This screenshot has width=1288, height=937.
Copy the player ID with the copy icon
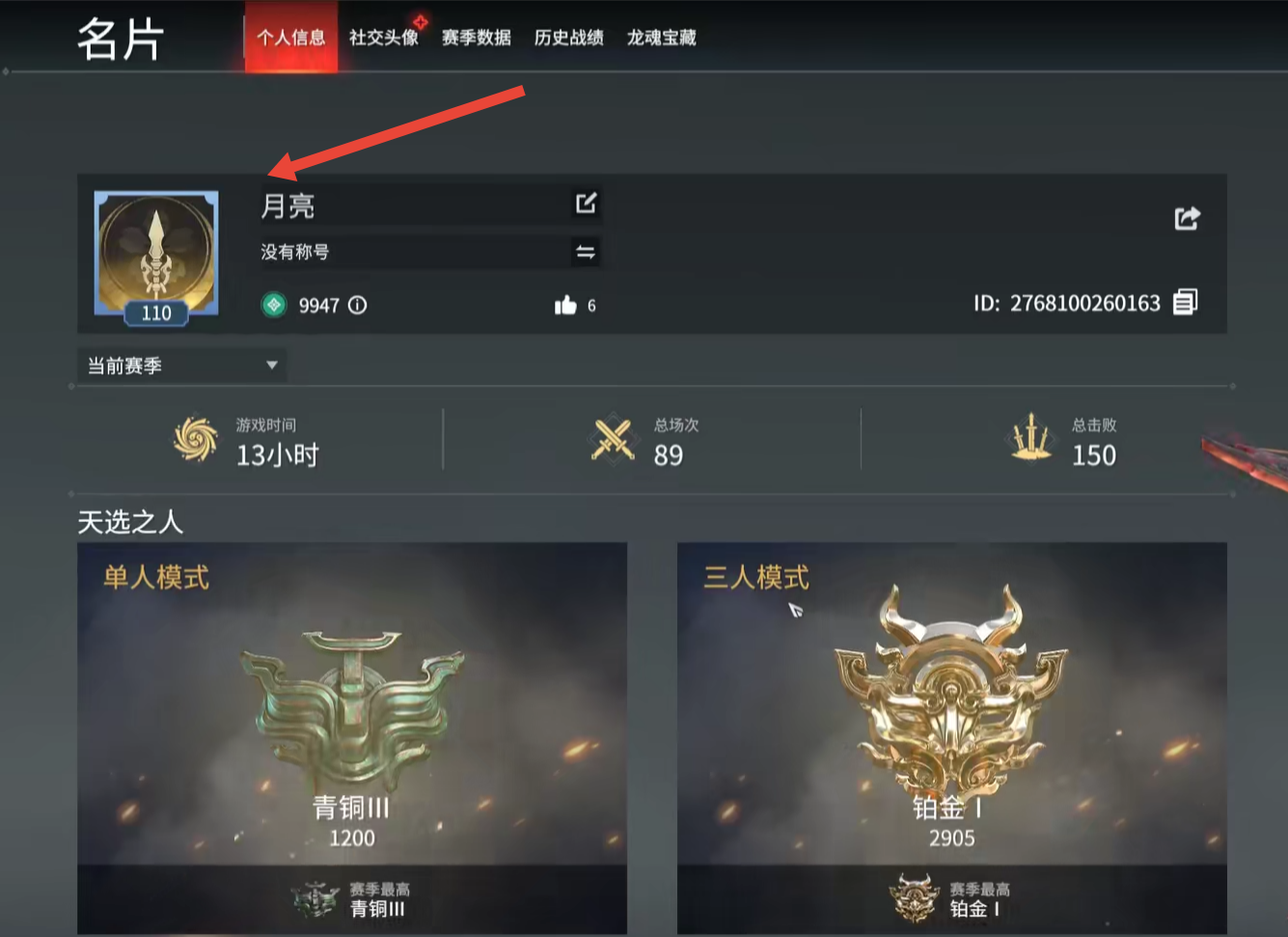[x=1186, y=302]
